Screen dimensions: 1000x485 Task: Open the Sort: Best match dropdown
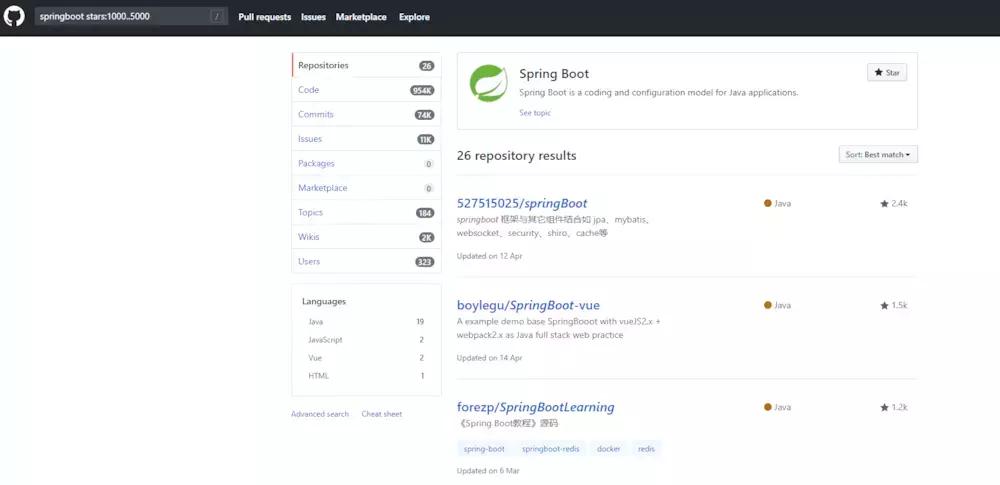[x=878, y=154]
